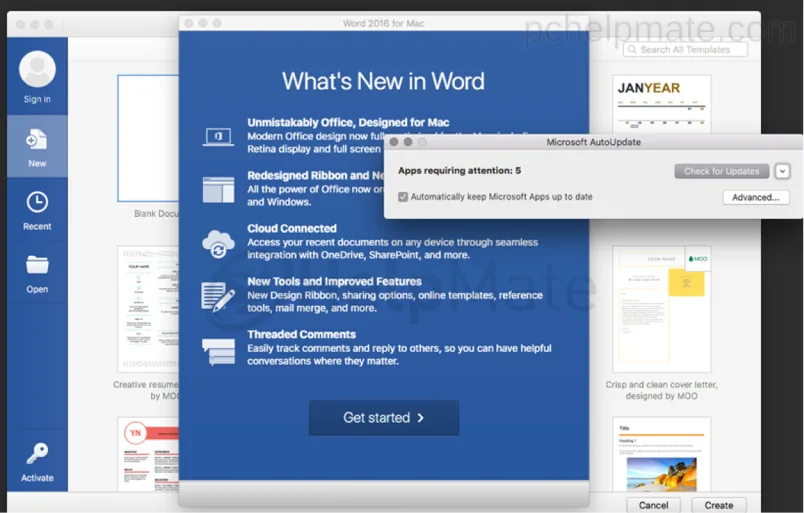Viewport: 804px width, 513px height.
Task: Click the Create button
Action: coord(718,505)
